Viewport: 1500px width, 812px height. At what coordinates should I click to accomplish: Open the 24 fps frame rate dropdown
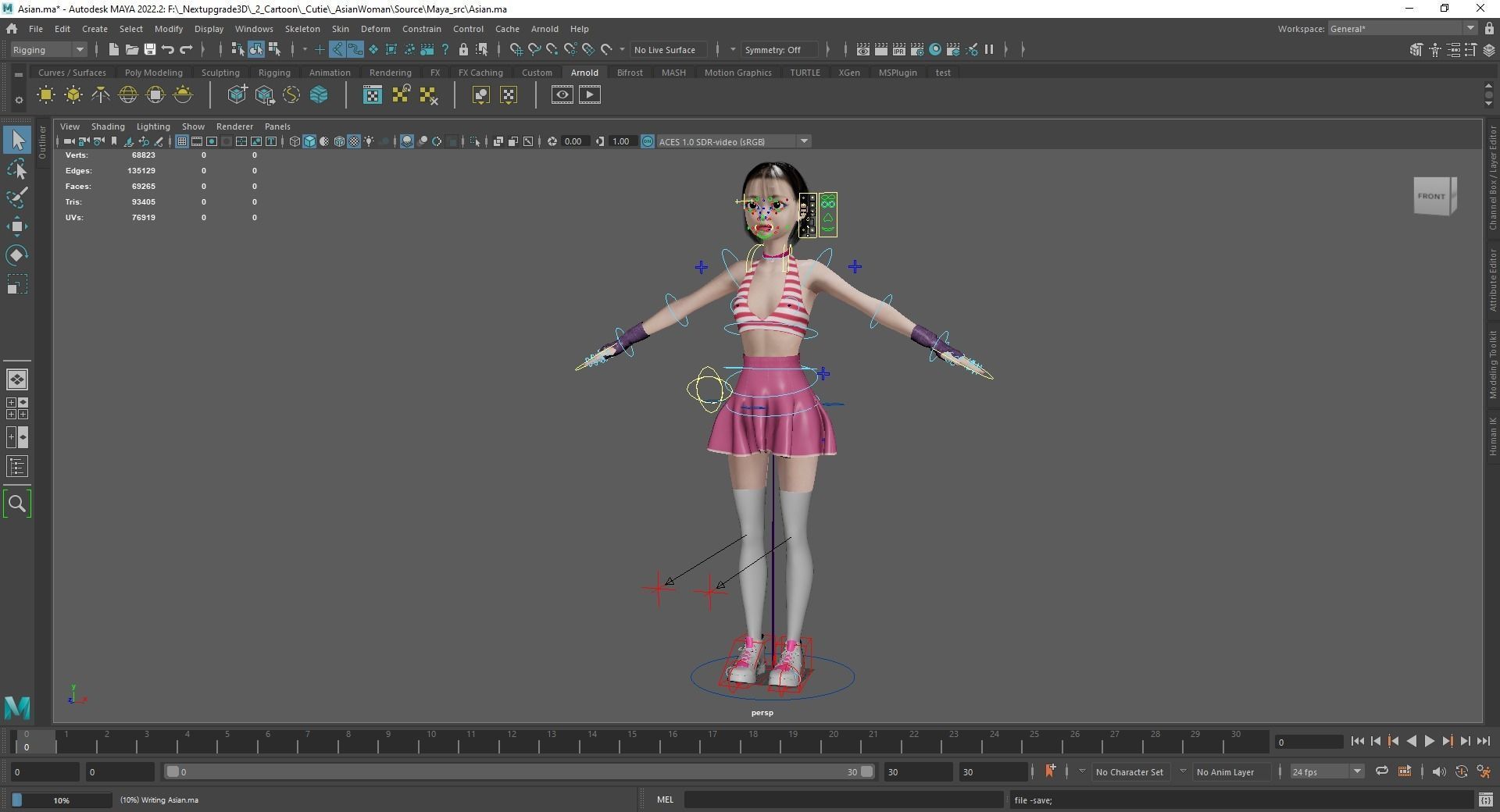[x=1327, y=771]
